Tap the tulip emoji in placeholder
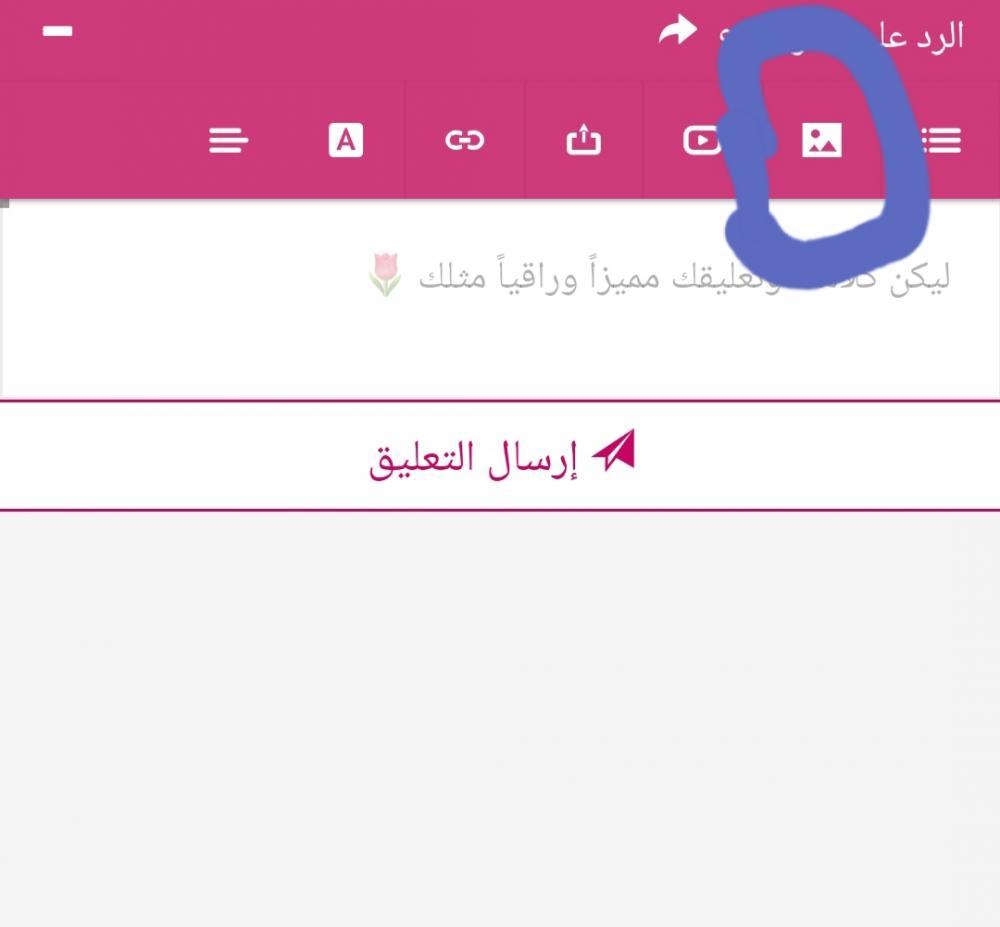Viewport: 1000px width, 927px height. click(385, 275)
